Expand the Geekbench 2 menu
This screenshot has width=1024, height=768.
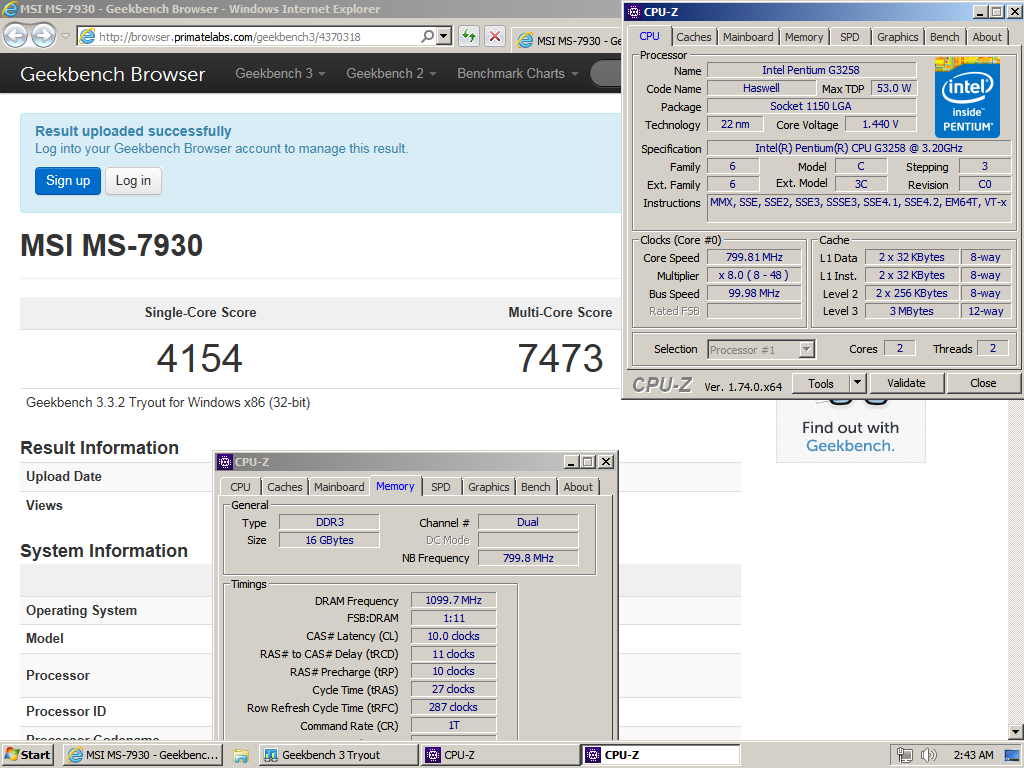point(391,74)
